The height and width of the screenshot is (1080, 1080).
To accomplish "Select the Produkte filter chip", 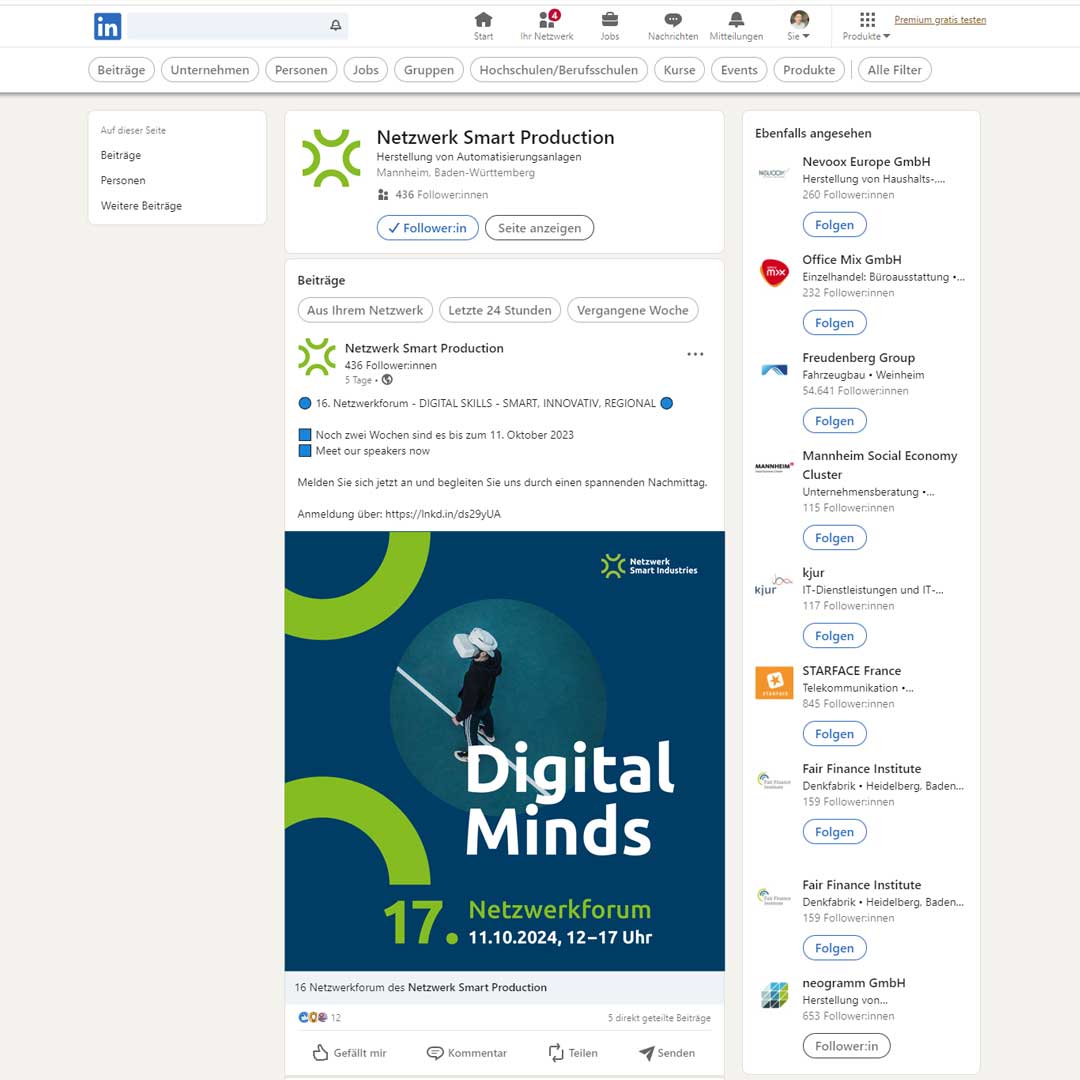I will [x=809, y=70].
